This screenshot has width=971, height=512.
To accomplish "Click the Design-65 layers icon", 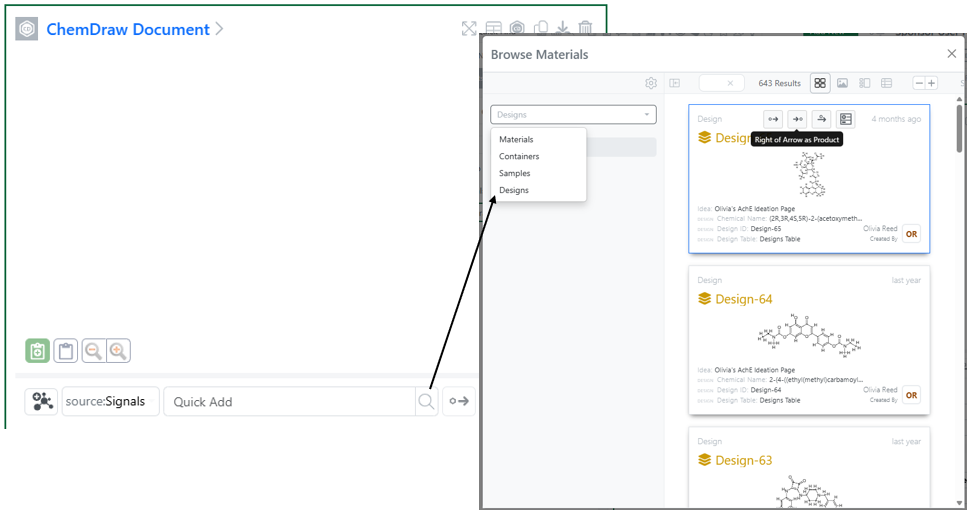I will (x=704, y=137).
